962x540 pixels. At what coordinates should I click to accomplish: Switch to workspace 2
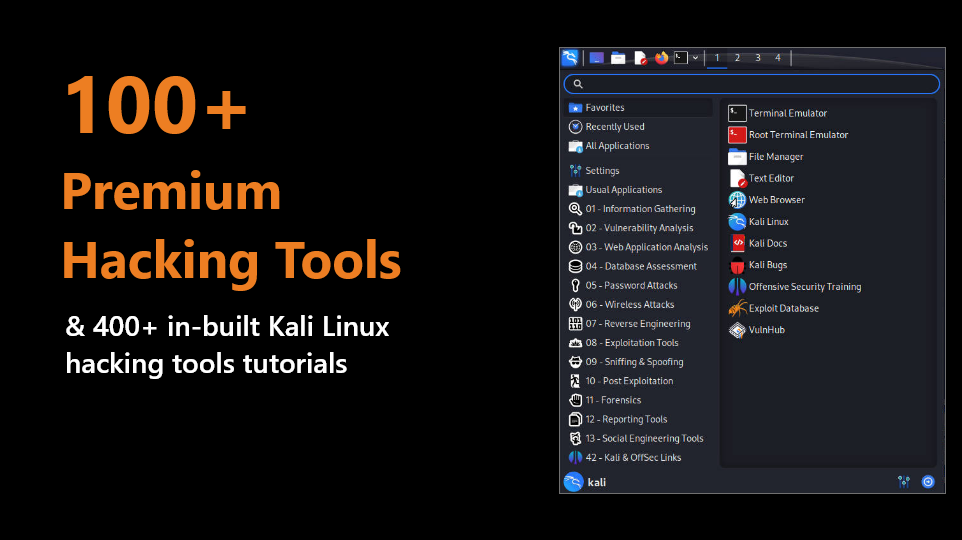click(x=737, y=58)
